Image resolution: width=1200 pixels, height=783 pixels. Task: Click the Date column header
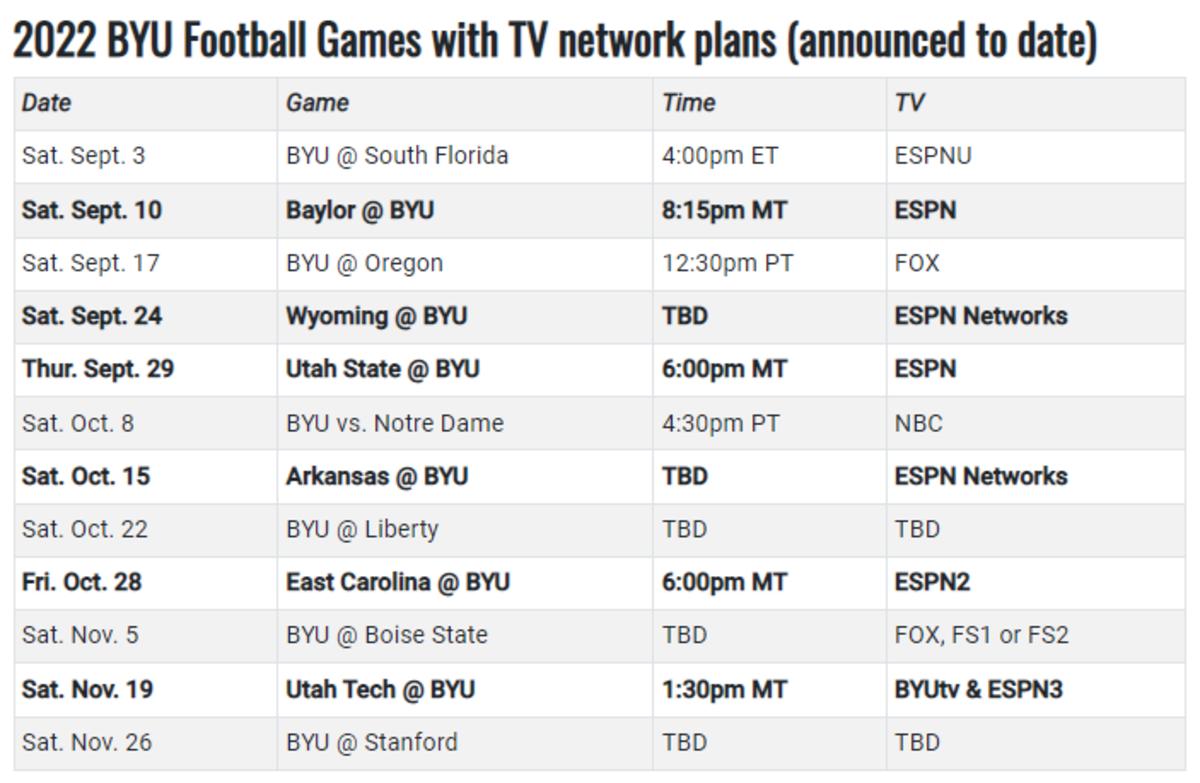[x=47, y=103]
